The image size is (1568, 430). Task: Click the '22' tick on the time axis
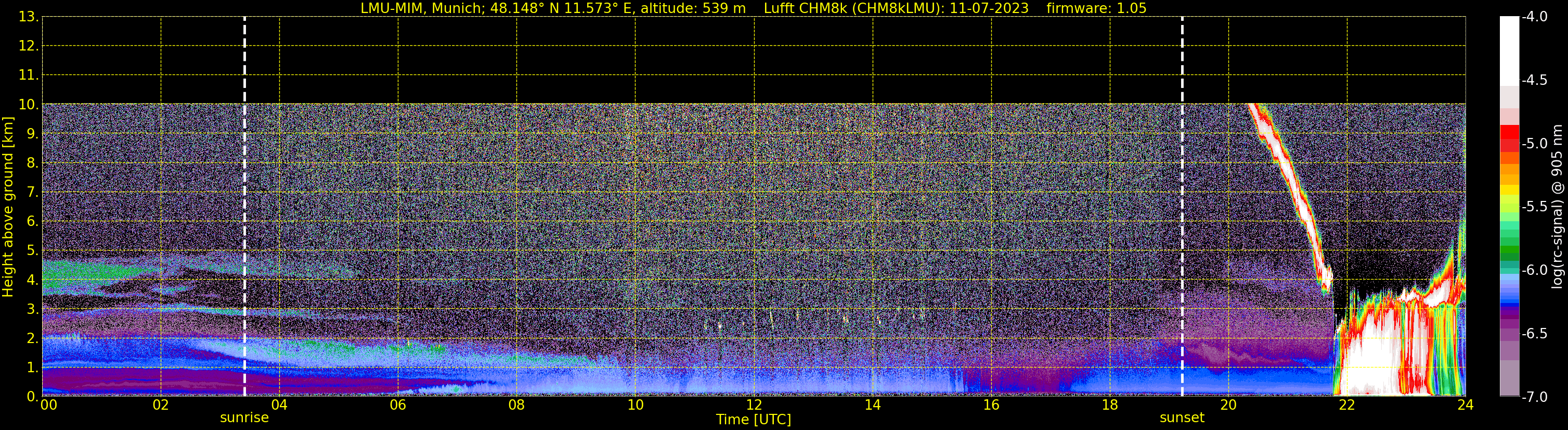point(1347,405)
